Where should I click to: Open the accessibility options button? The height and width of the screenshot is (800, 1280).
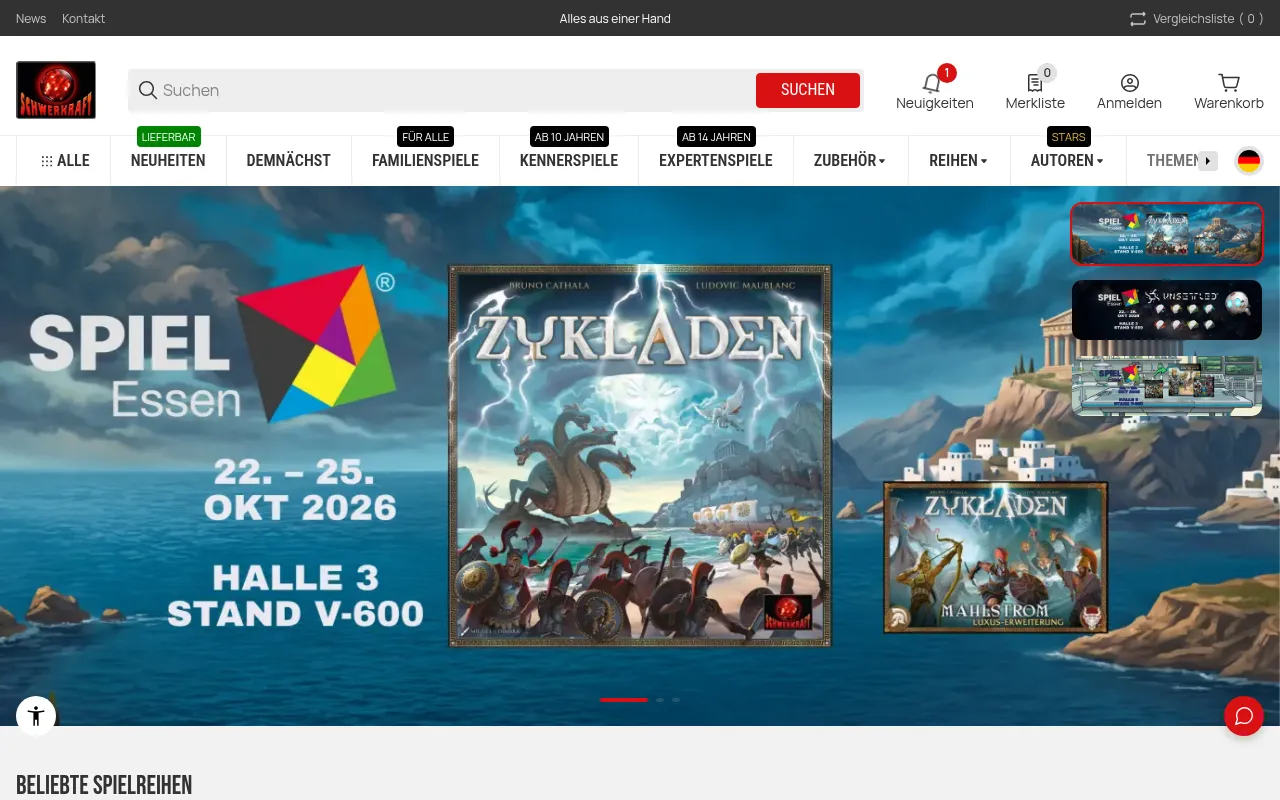click(x=36, y=716)
